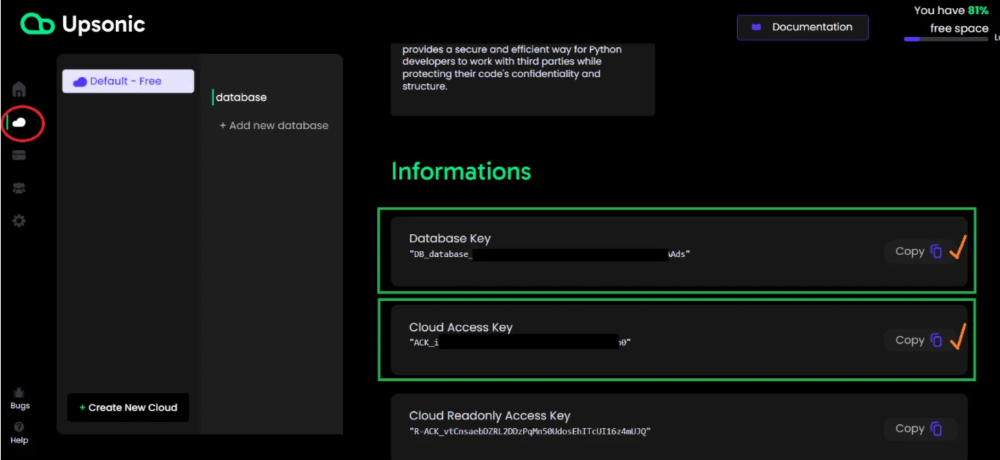
Task: Click Add new database
Action: coord(274,126)
